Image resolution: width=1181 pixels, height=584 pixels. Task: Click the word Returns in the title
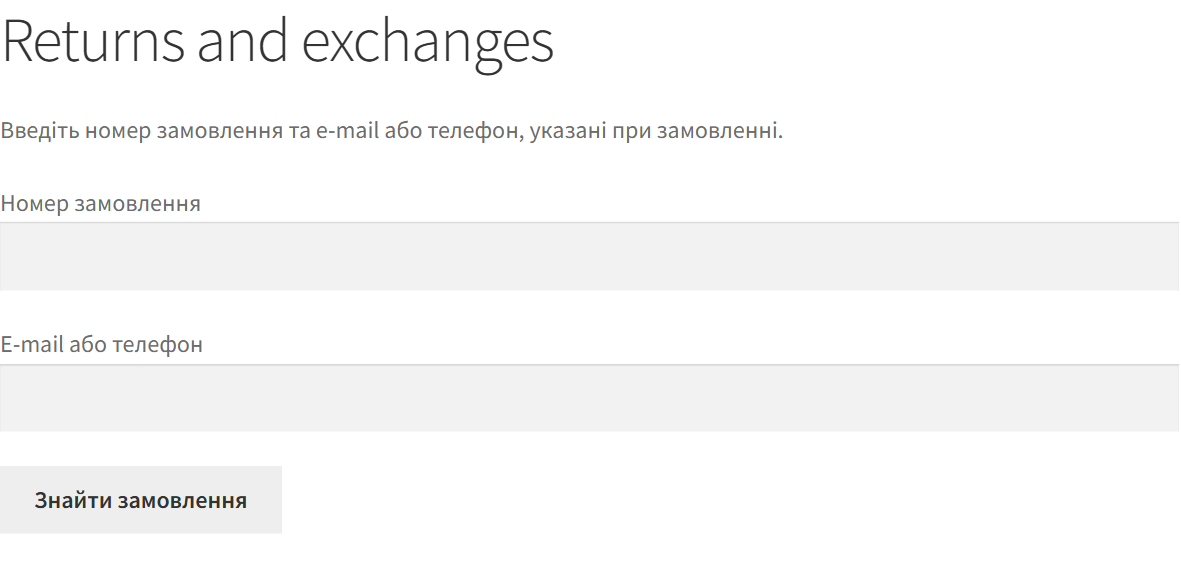(93, 40)
